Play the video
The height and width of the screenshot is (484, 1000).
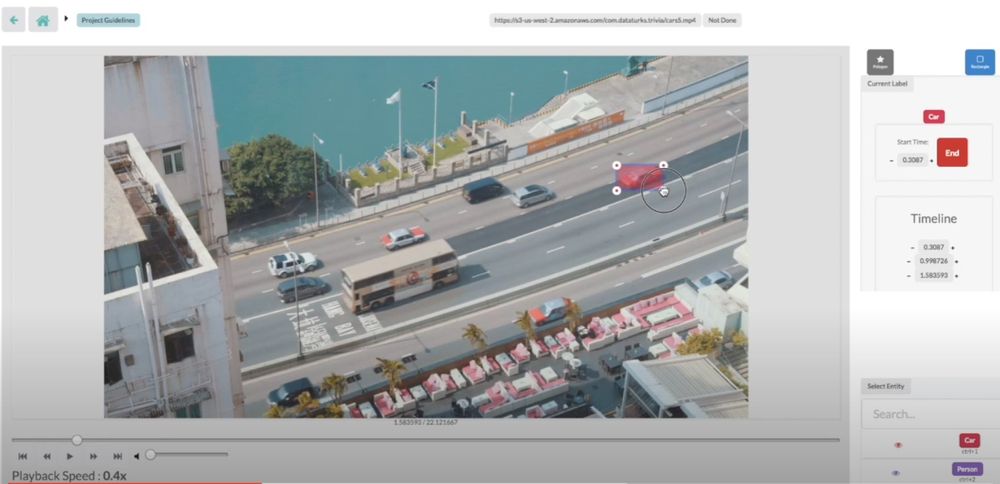point(70,456)
